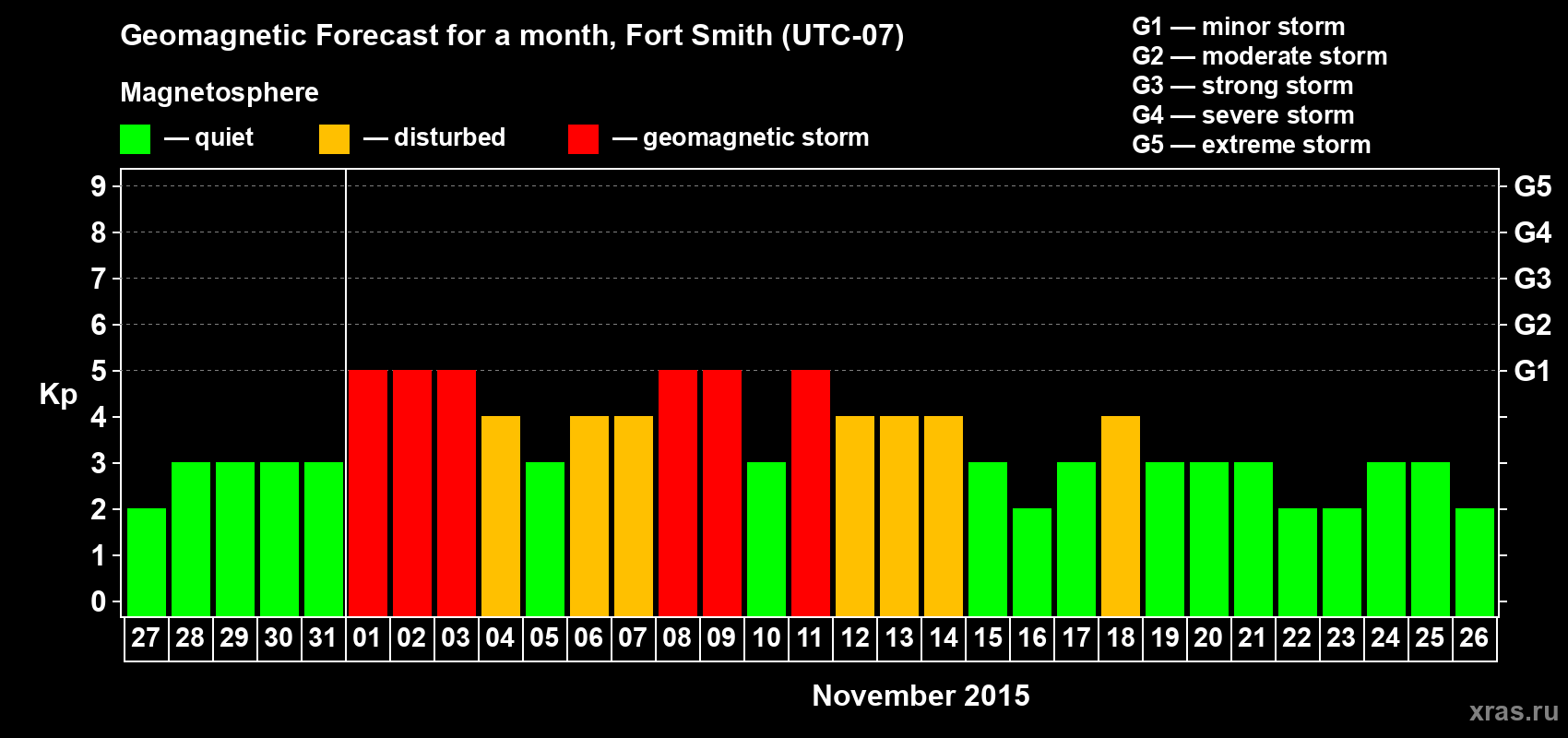This screenshot has width=1568, height=738.
Task: Click the 'G3 — strong storm' legend line
Action: (x=1242, y=86)
